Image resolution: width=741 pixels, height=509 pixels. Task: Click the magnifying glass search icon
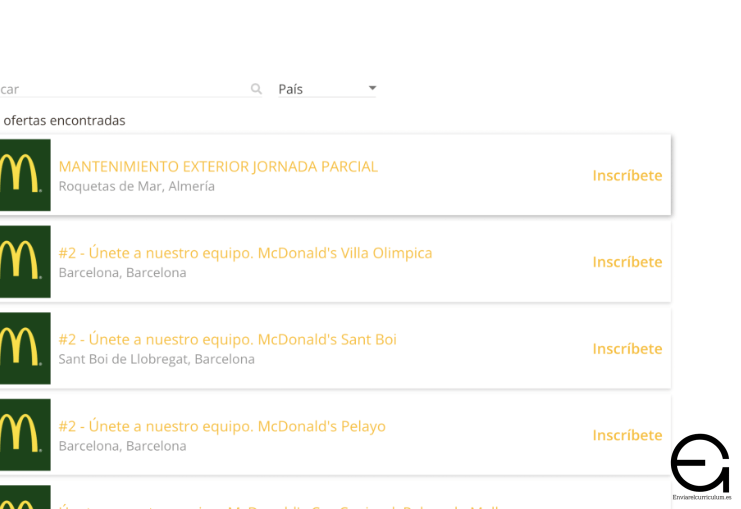pos(256,89)
